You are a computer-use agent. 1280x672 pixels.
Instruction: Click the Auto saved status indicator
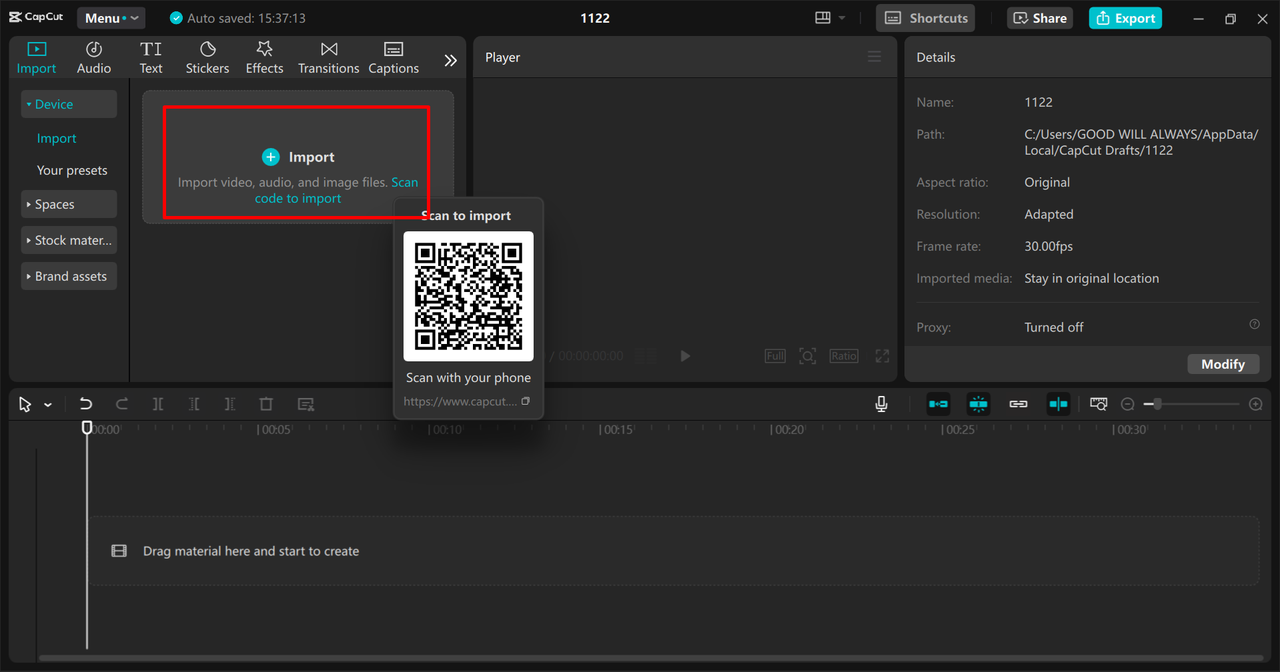click(238, 18)
